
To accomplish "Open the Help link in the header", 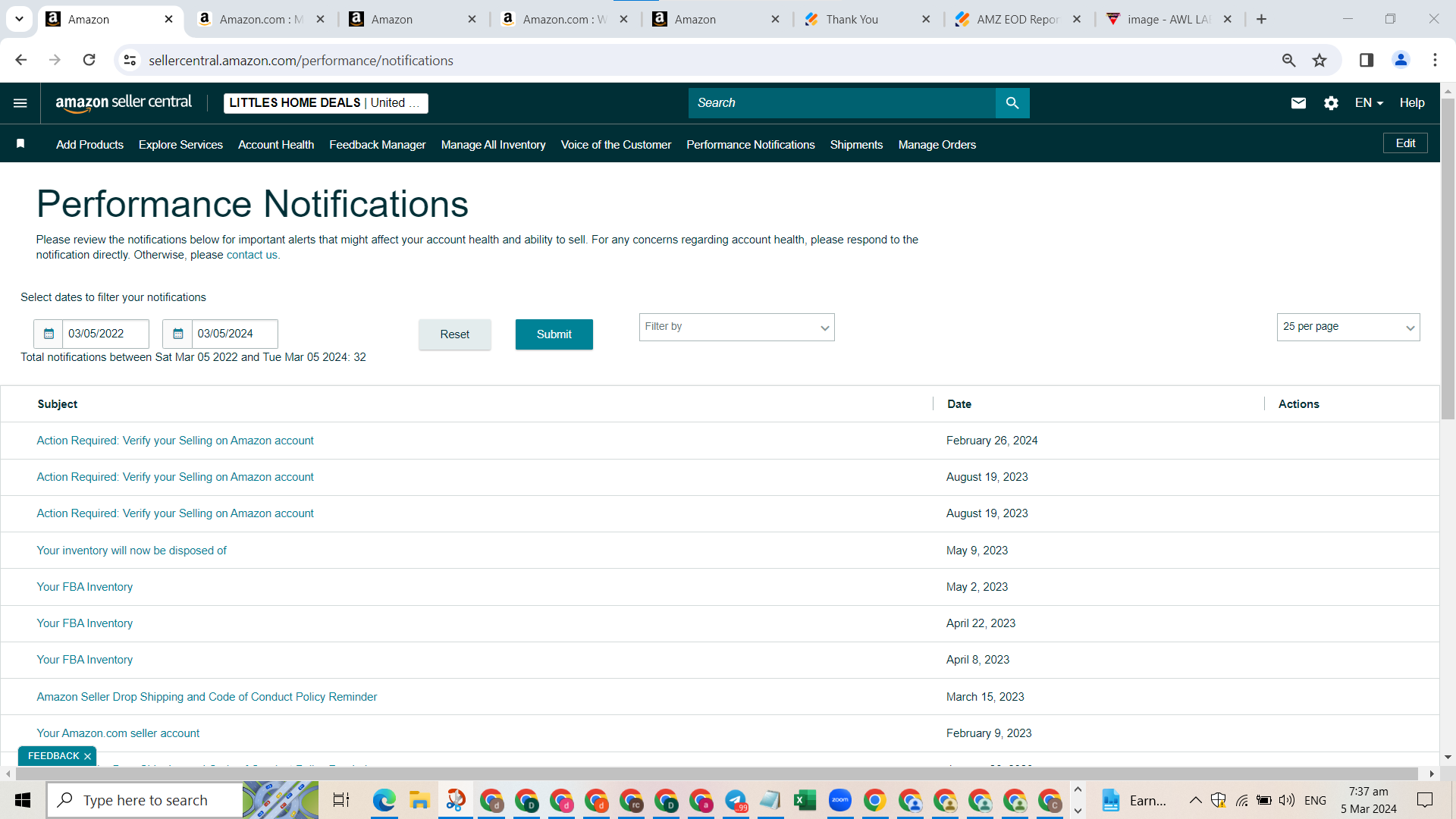I will tap(1412, 103).
